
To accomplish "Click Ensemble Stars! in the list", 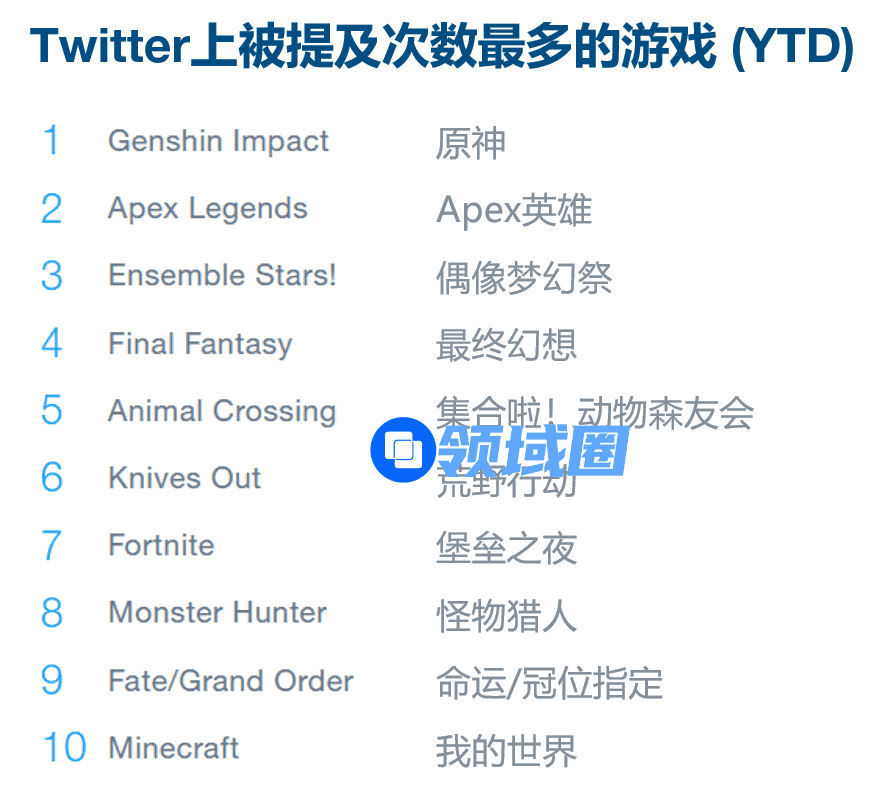I will click(222, 275).
